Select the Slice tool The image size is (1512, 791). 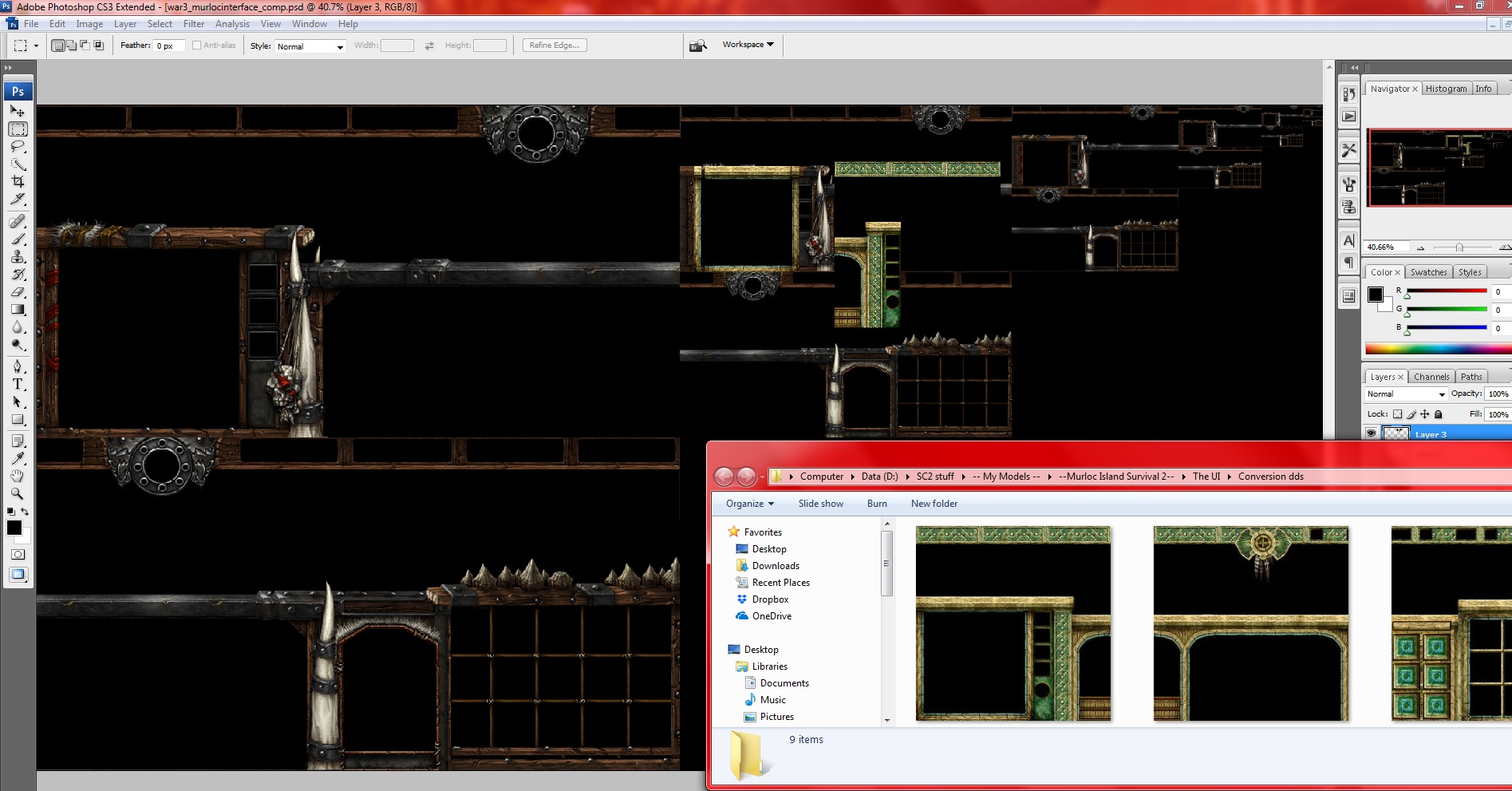(18, 199)
